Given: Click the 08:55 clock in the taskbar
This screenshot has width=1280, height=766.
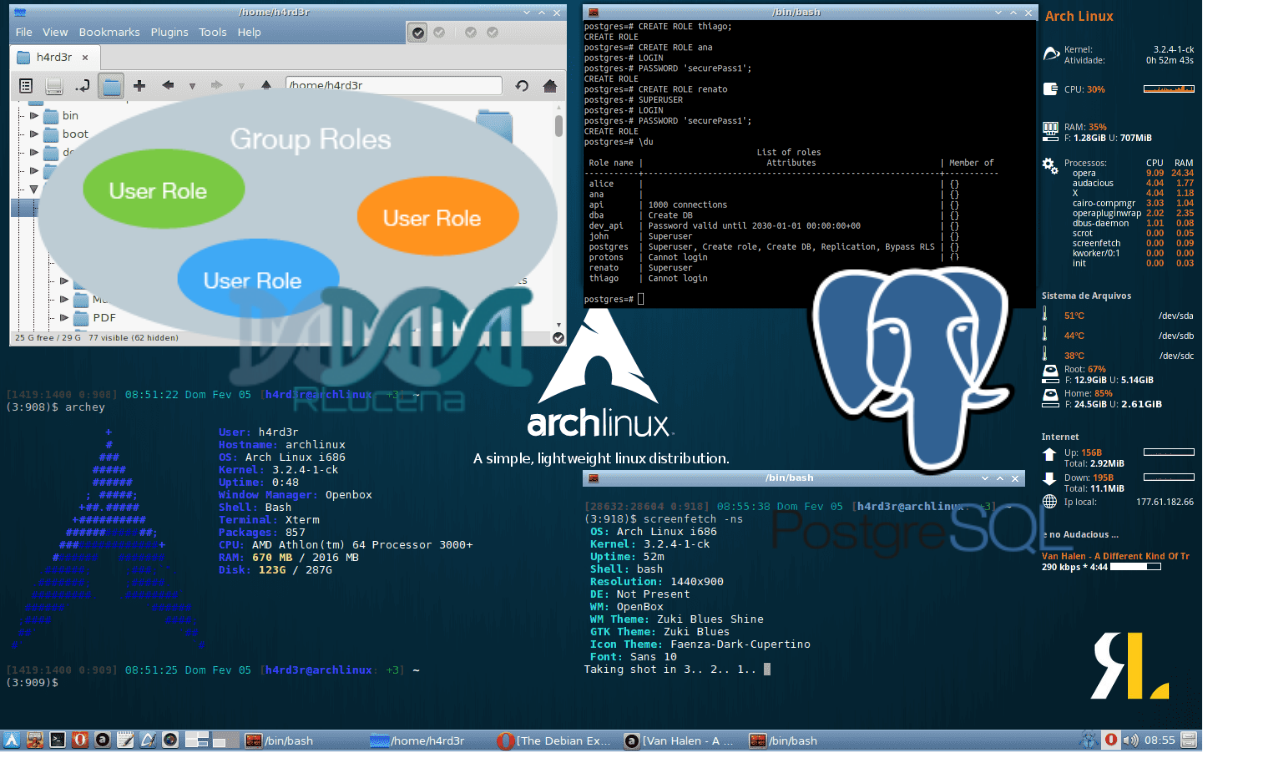Looking at the screenshot, I should pyautogui.click(x=1160, y=741).
